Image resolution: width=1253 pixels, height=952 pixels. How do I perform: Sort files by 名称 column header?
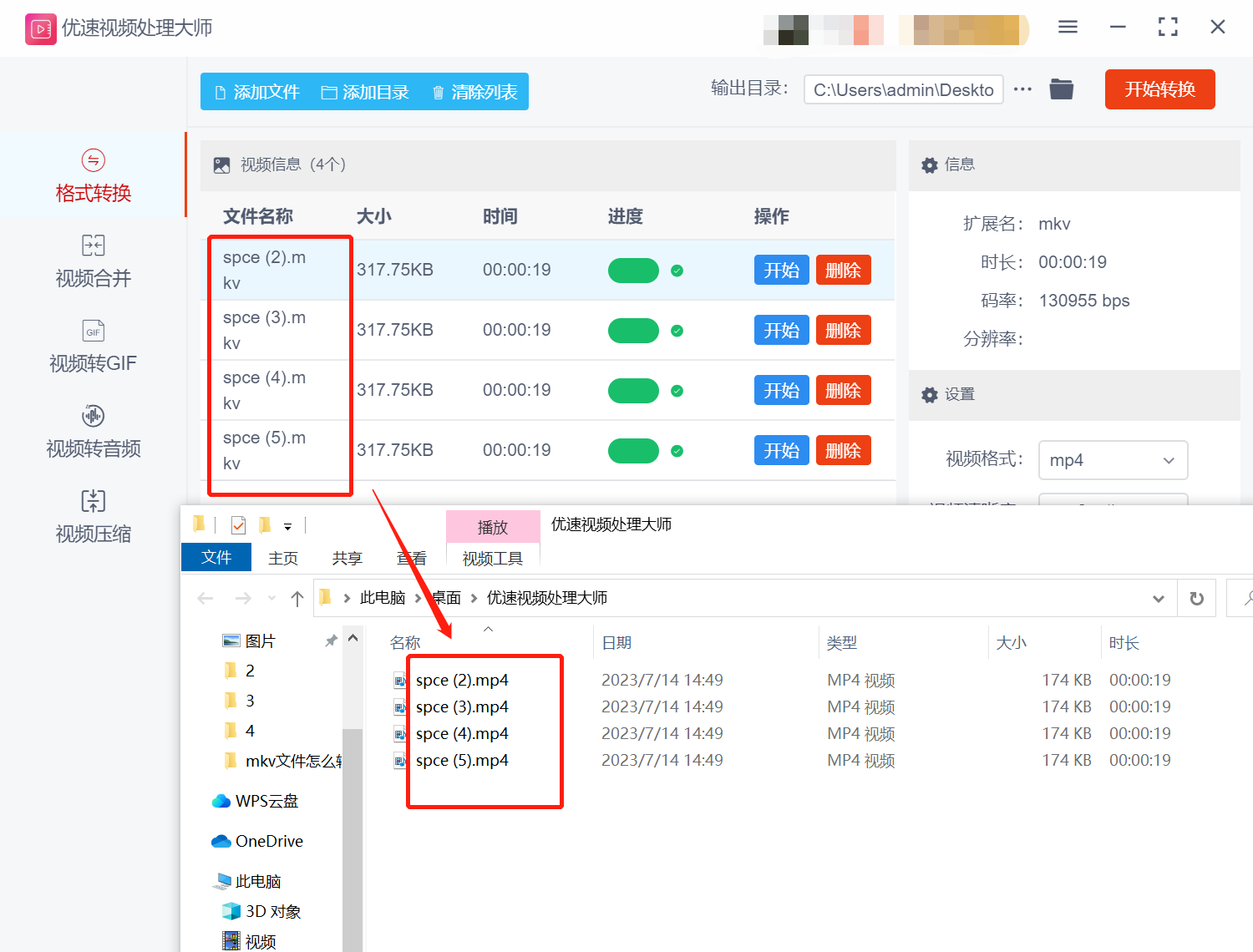[405, 643]
